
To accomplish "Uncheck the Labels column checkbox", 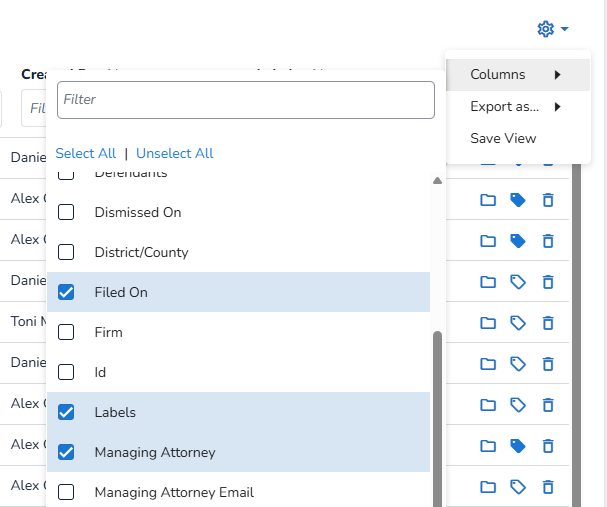I will pyautogui.click(x=66, y=412).
